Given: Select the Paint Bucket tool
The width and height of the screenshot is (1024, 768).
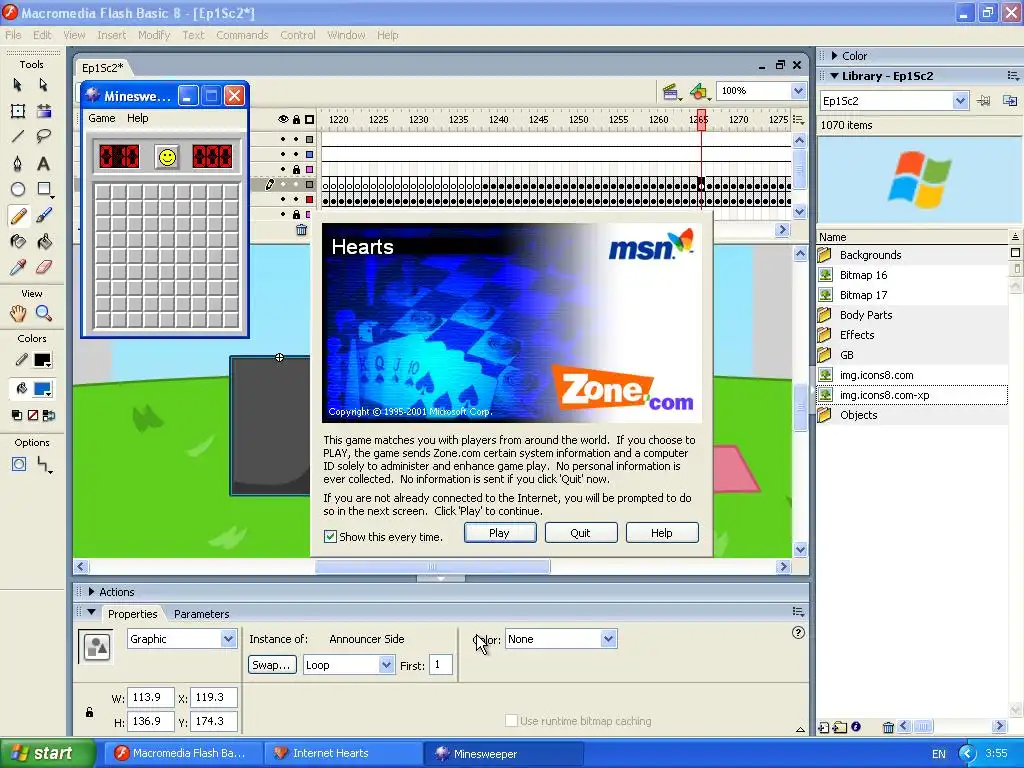Looking at the screenshot, I should click(44, 242).
